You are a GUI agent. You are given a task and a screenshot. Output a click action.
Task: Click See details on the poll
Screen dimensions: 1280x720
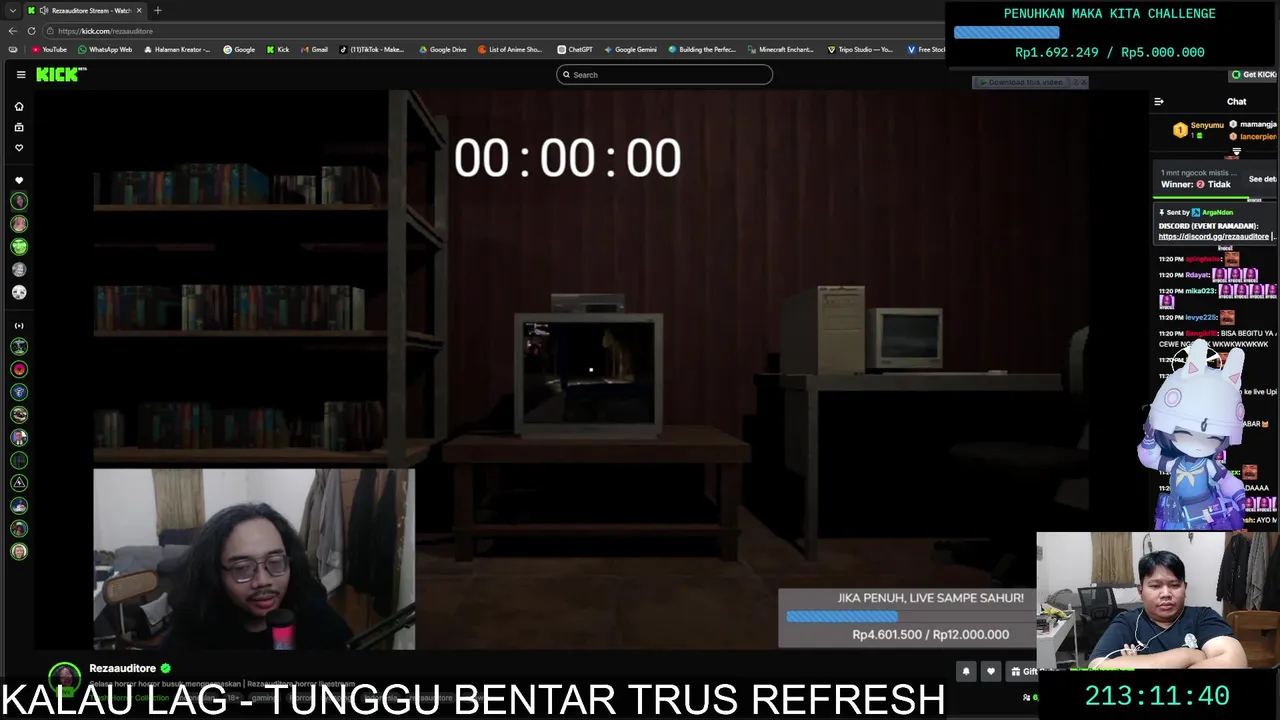pyautogui.click(x=1262, y=179)
